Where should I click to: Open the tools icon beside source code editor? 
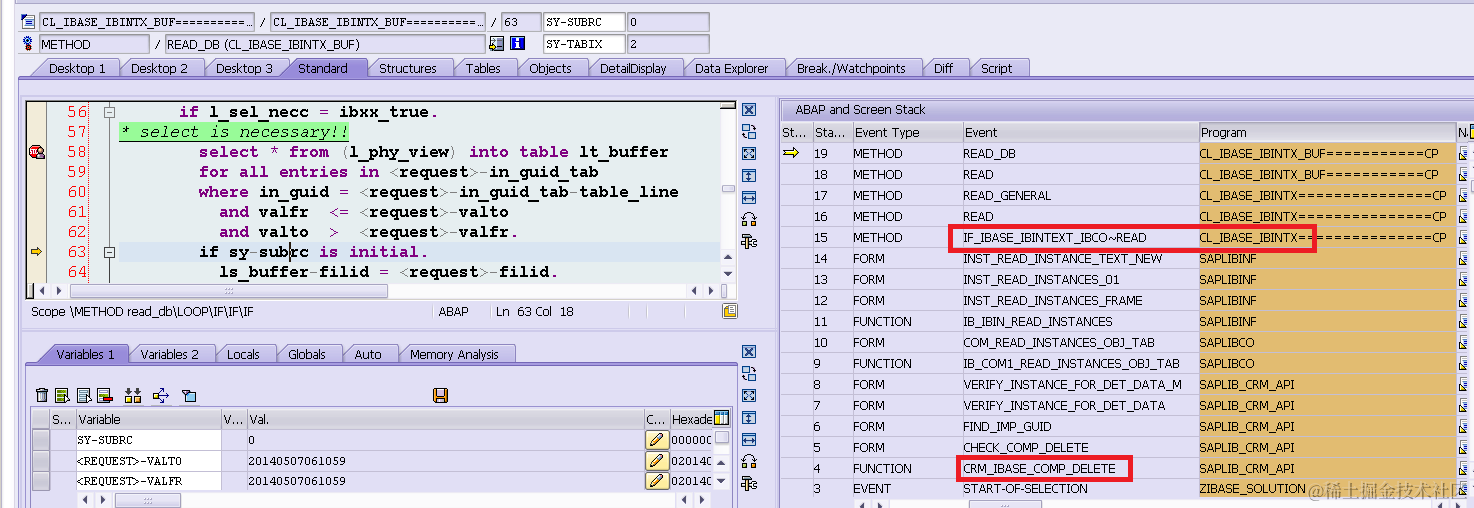pyautogui.click(x=749, y=242)
